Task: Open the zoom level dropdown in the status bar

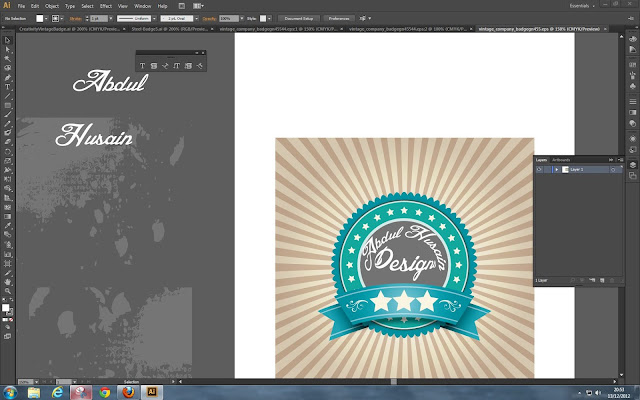Action: 36,382
